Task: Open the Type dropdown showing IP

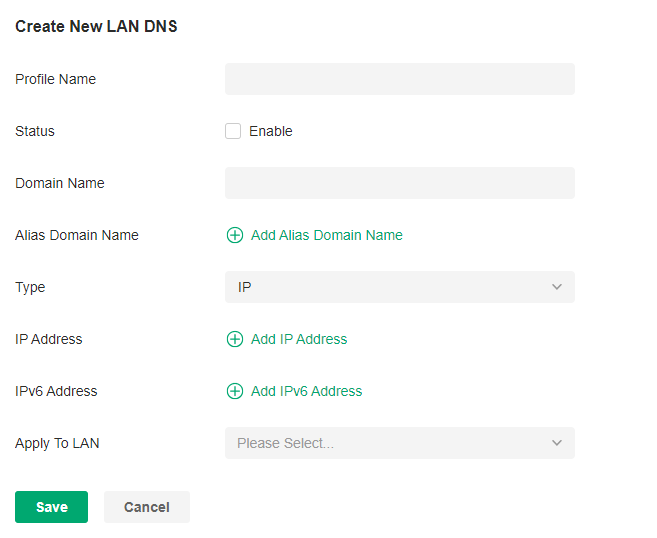Action: (400, 287)
